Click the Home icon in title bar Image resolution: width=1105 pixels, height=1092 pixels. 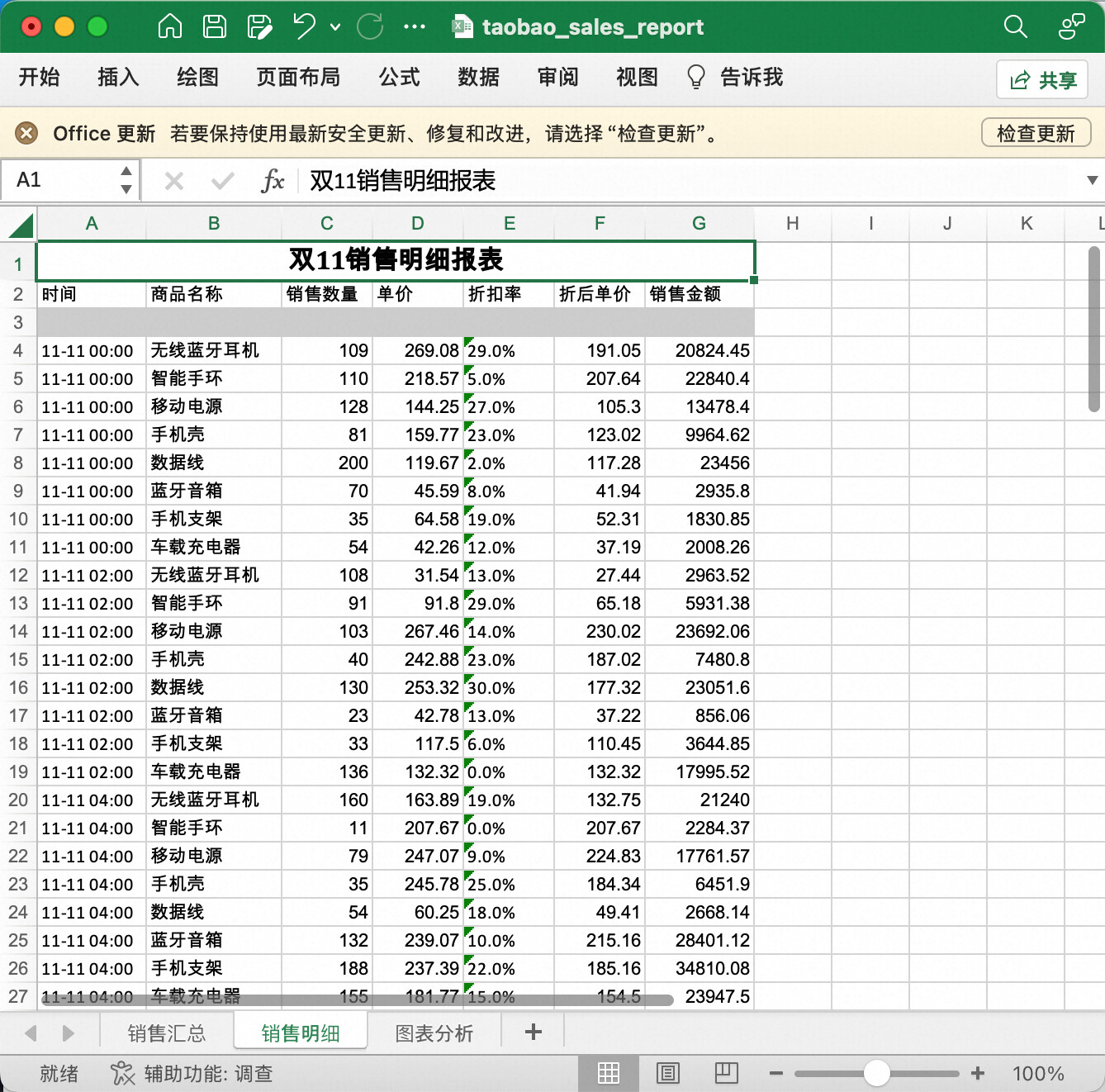pyautogui.click(x=170, y=26)
